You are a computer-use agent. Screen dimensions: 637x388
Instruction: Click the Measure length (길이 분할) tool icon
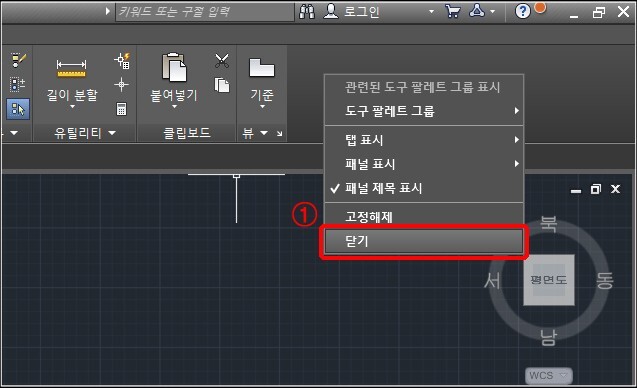[71, 68]
